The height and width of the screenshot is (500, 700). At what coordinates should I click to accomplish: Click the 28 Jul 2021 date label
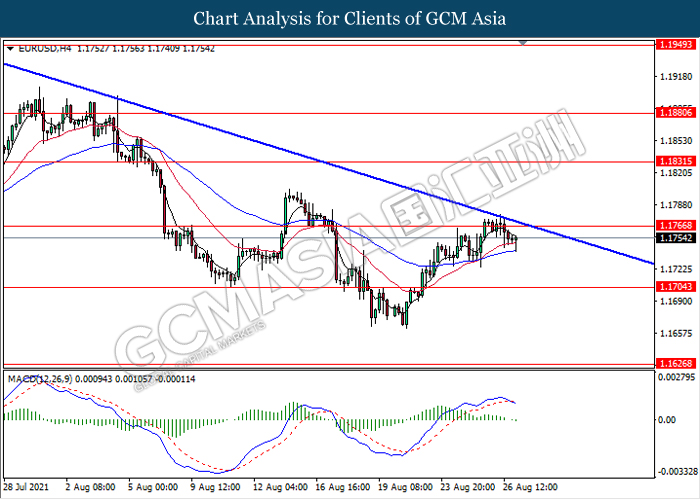tap(26, 486)
